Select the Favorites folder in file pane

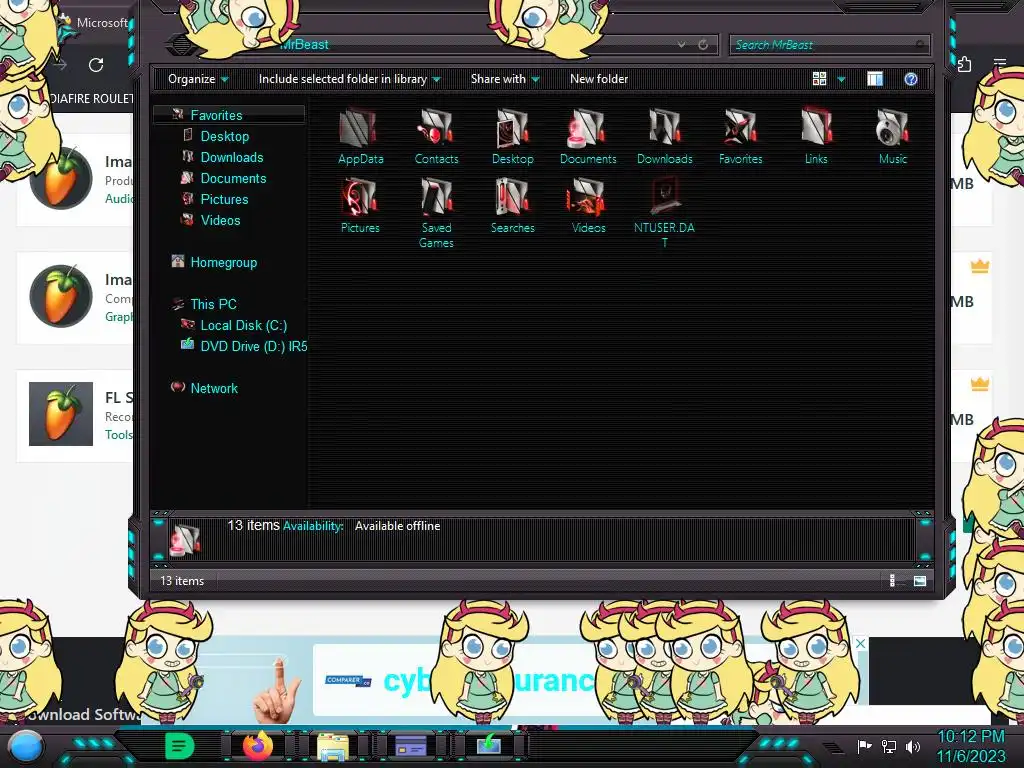pyautogui.click(x=741, y=127)
